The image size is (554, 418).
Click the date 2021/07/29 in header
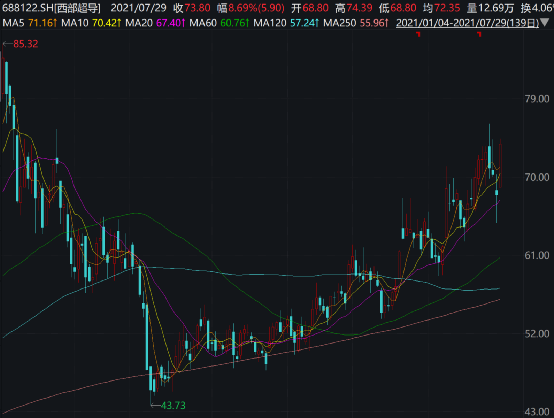click(x=138, y=8)
